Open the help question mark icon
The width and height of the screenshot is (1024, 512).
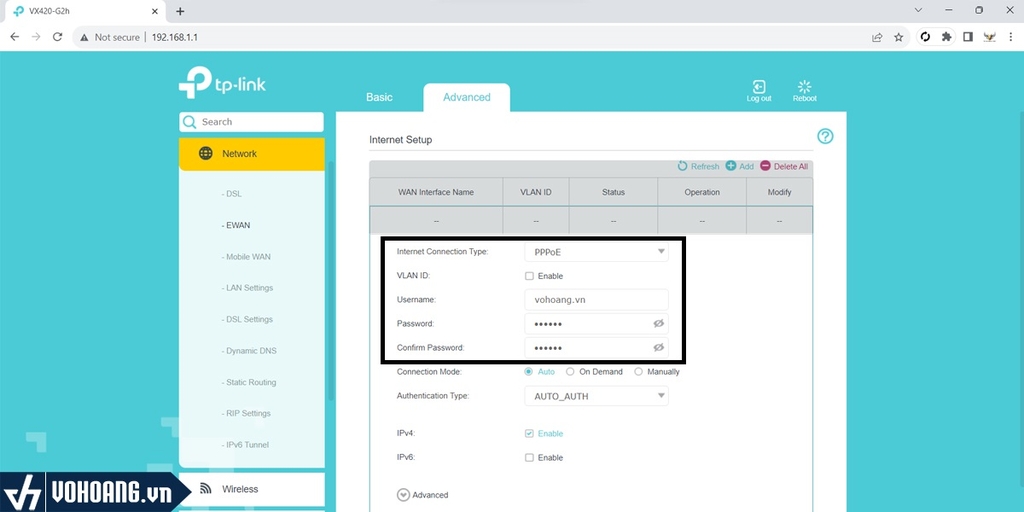[x=825, y=136]
